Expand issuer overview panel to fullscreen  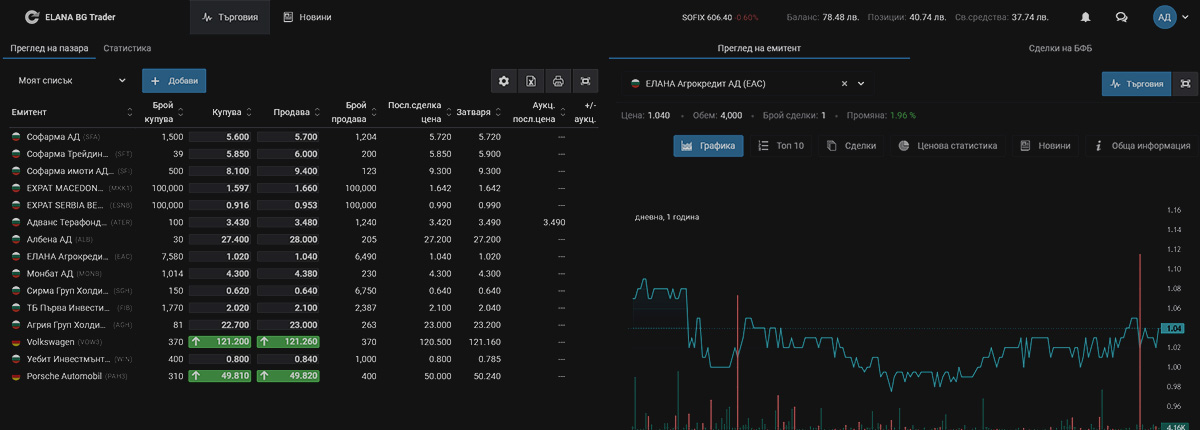point(1186,84)
